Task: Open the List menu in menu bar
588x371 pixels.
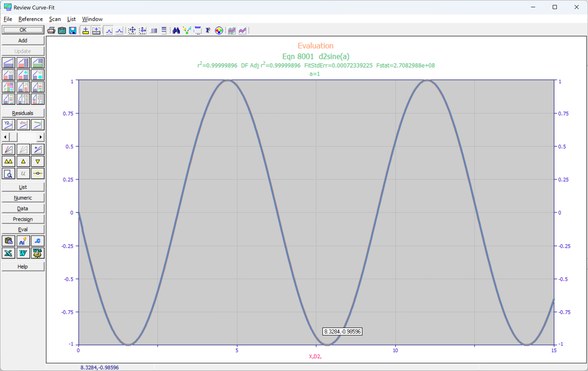Action: point(71,19)
